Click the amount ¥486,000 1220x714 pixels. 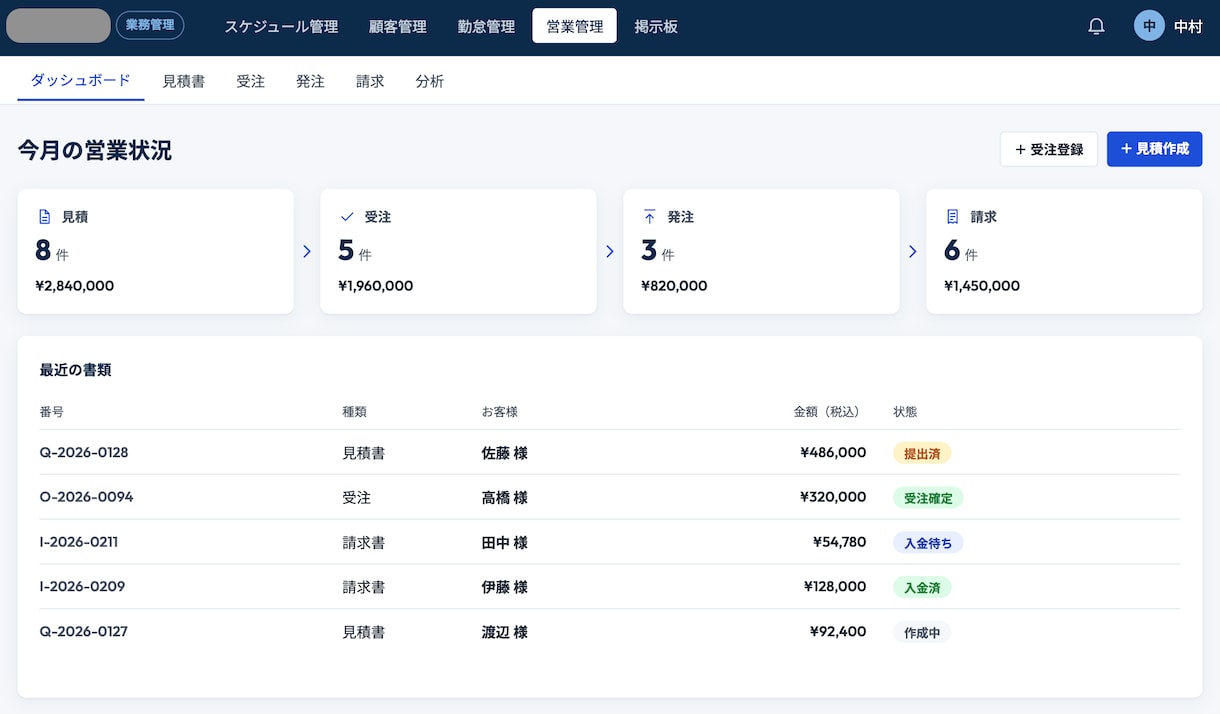pos(833,453)
